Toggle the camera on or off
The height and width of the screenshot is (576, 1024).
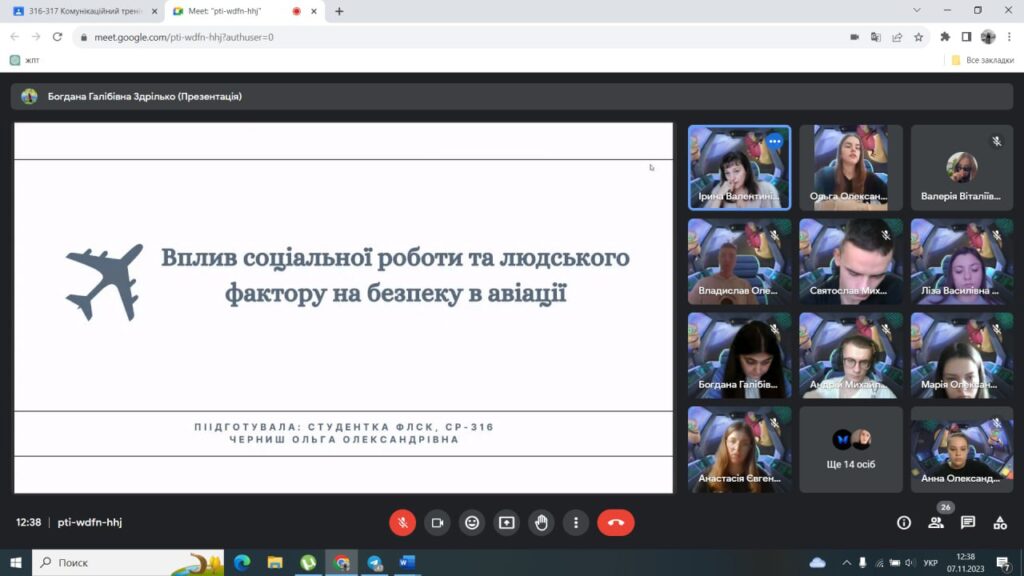[437, 522]
